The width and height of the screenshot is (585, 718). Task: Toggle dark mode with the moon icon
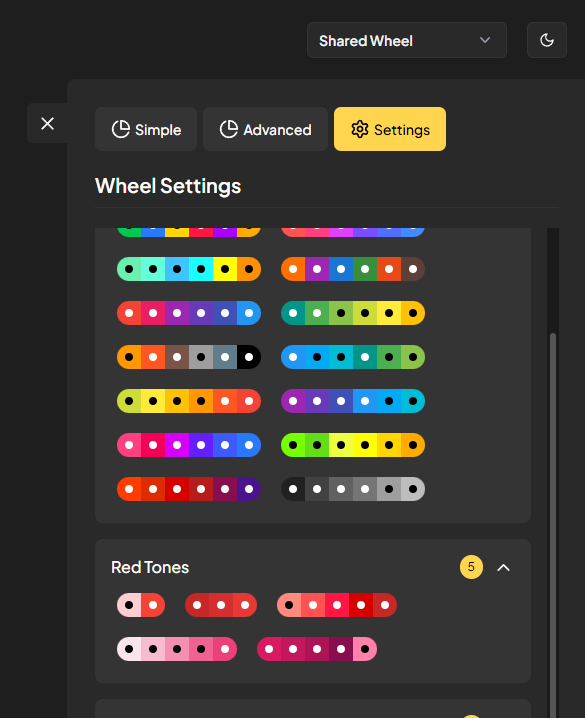click(x=547, y=40)
